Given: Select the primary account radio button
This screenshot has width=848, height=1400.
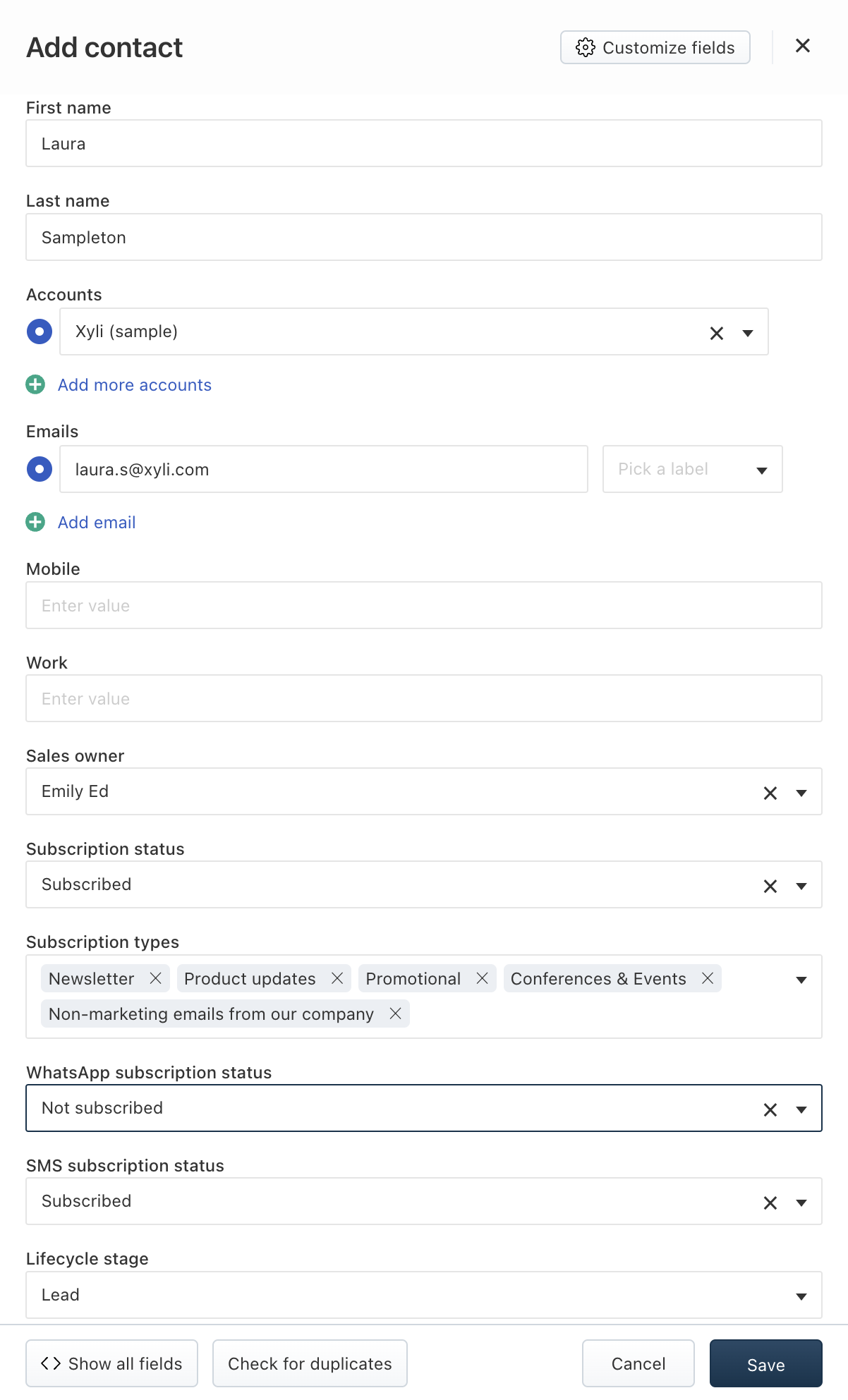Looking at the screenshot, I should tap(40, 331).
